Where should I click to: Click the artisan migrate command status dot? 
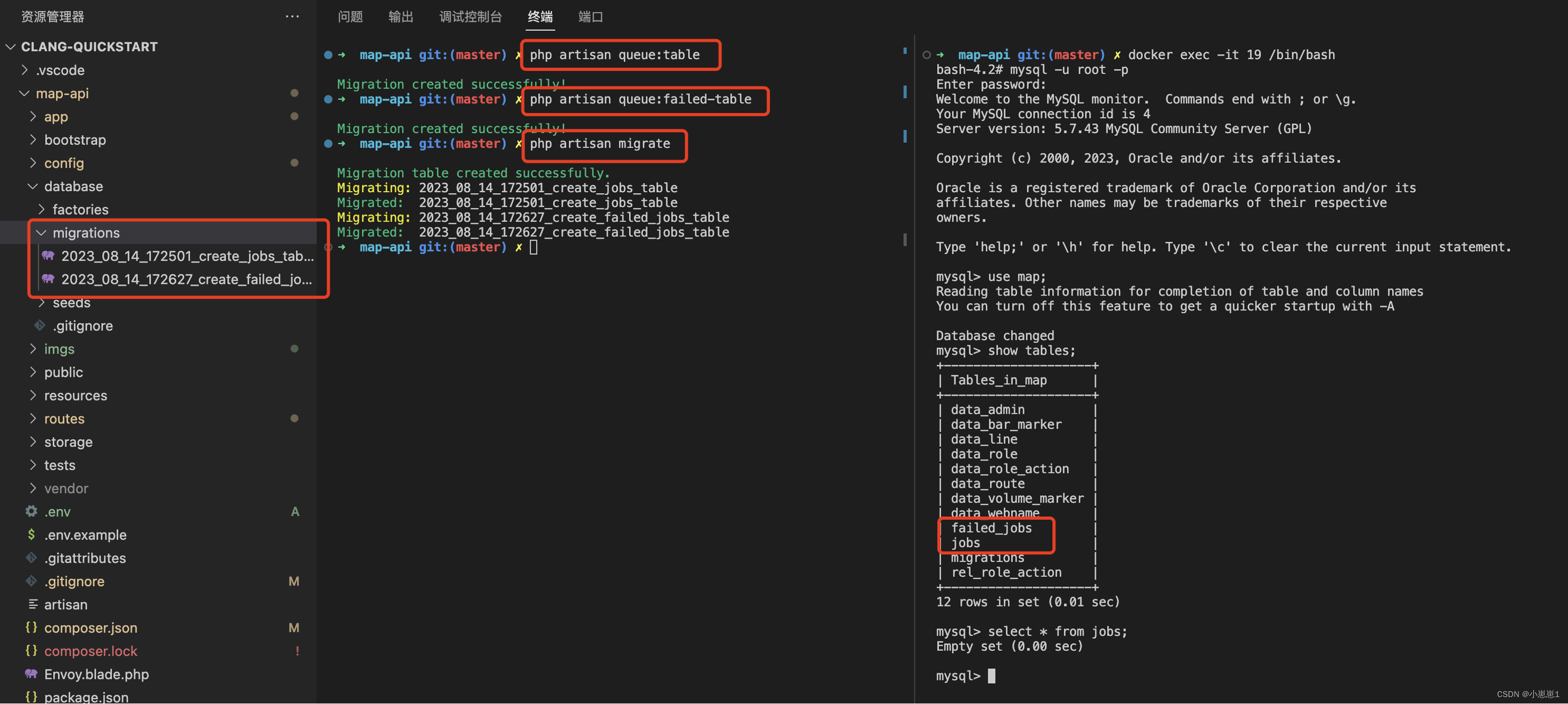(328, 144)
